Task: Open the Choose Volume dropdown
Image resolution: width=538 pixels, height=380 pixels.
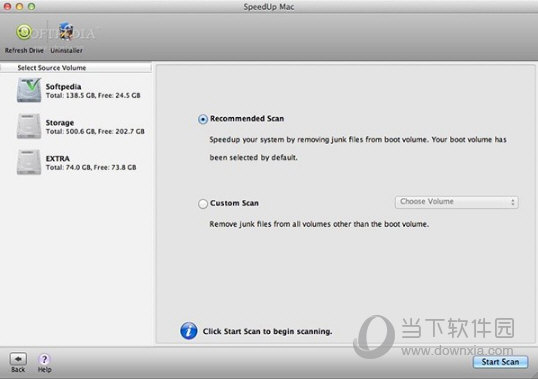Action: point(457,202)
